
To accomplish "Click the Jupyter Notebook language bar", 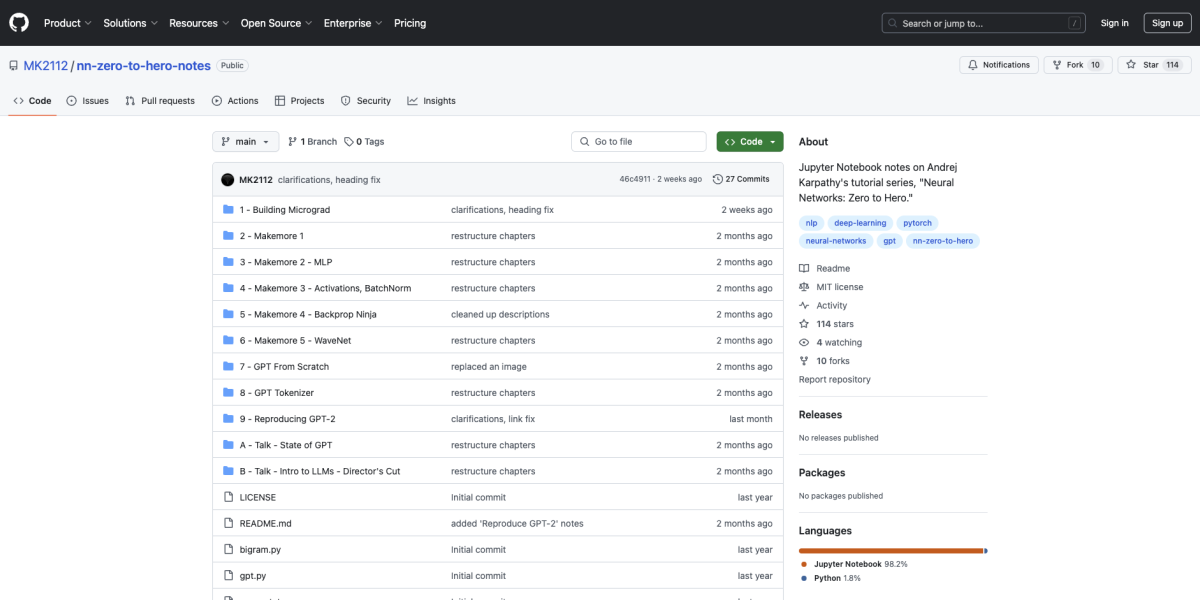I will pos(890,551).
